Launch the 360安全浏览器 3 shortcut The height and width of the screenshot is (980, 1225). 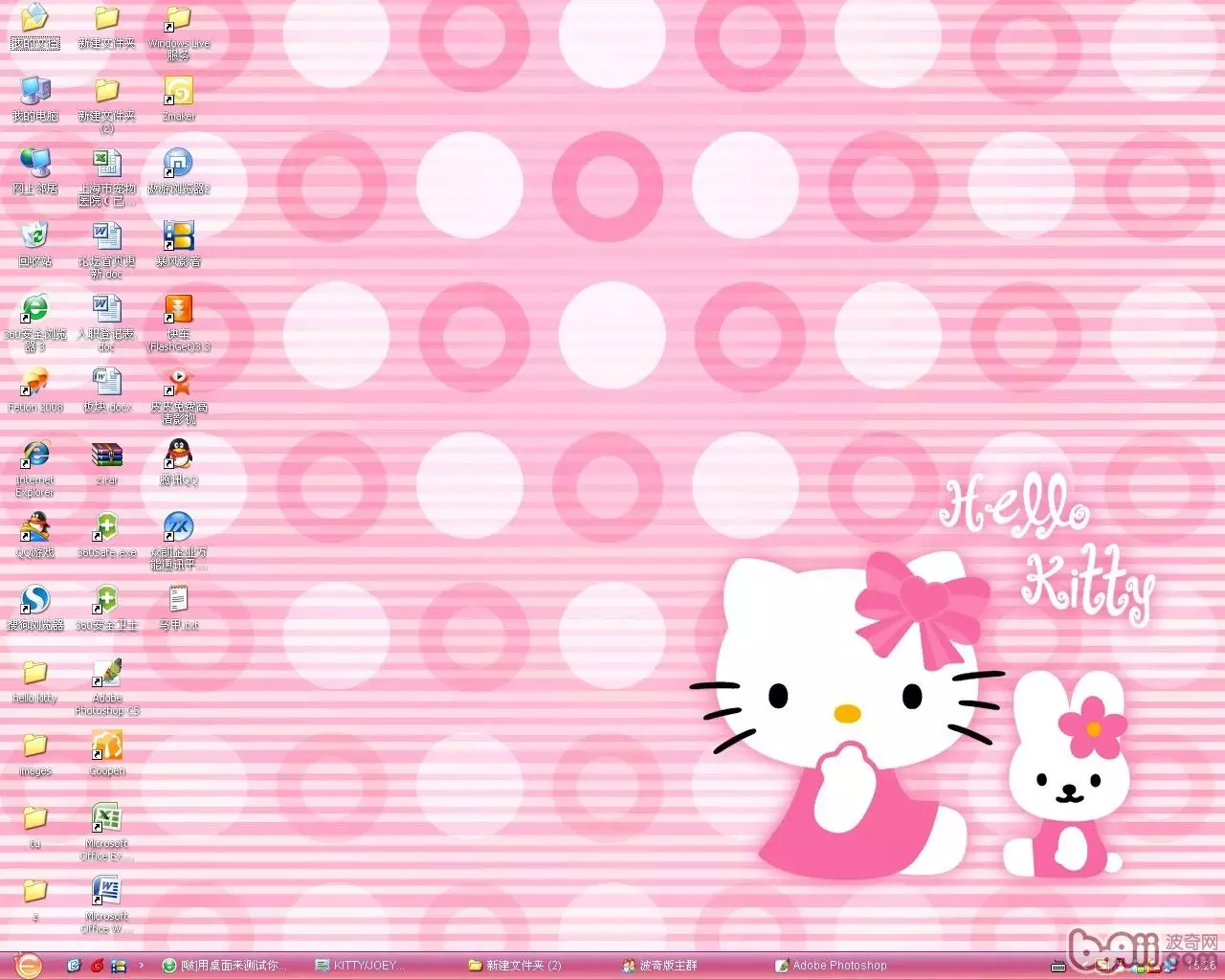click(34, 323)
